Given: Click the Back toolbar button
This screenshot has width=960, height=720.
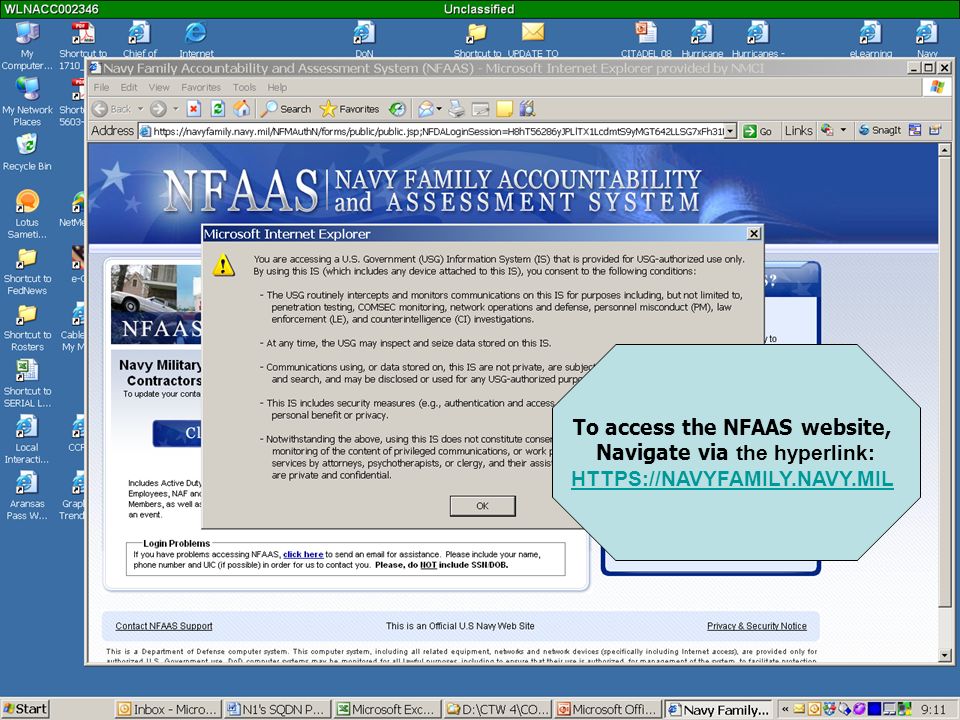Looking at the screenshot, I should pos(112,109).
